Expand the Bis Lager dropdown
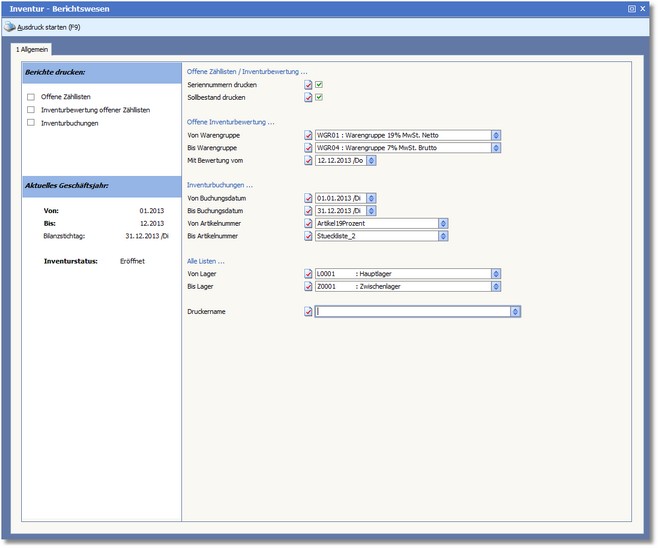 tap(495, 286)
